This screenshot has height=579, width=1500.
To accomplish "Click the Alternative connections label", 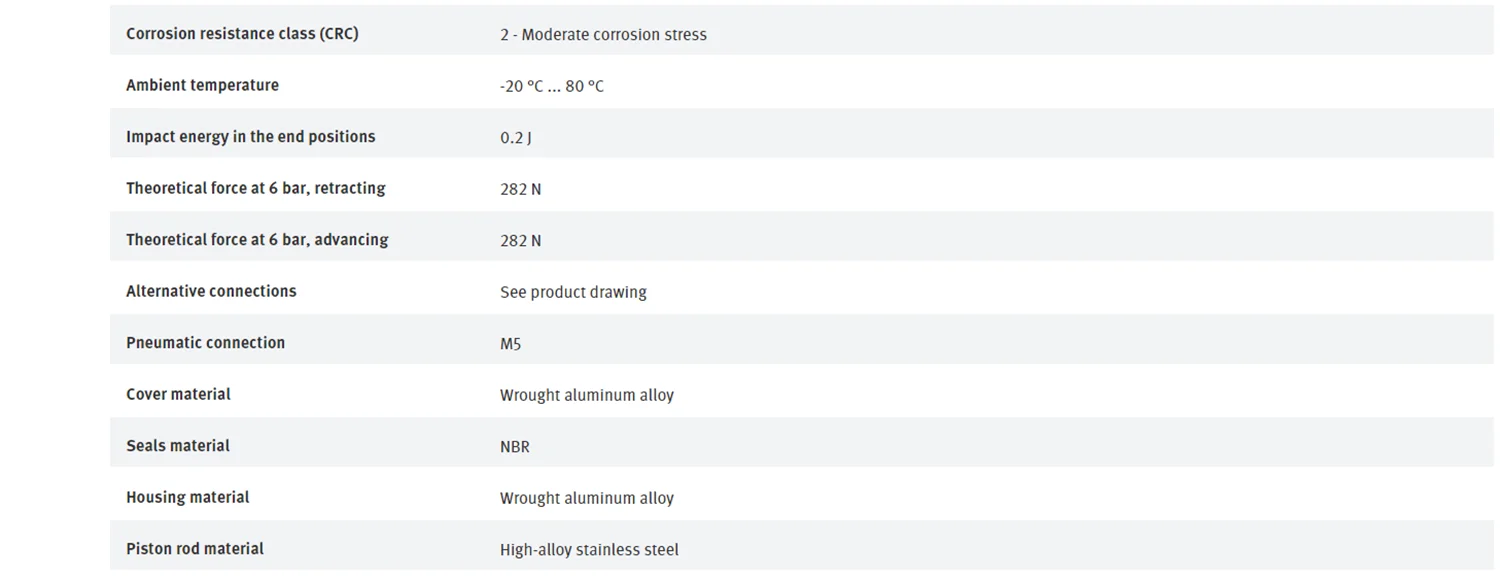I will (x=211, y=291).
